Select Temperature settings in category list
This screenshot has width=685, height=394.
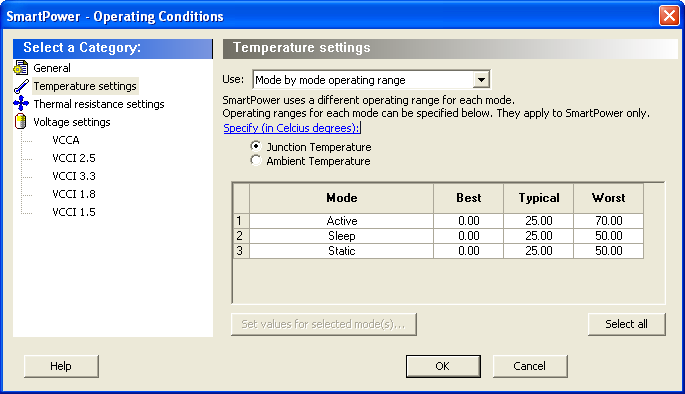click(x=85, y=86)
